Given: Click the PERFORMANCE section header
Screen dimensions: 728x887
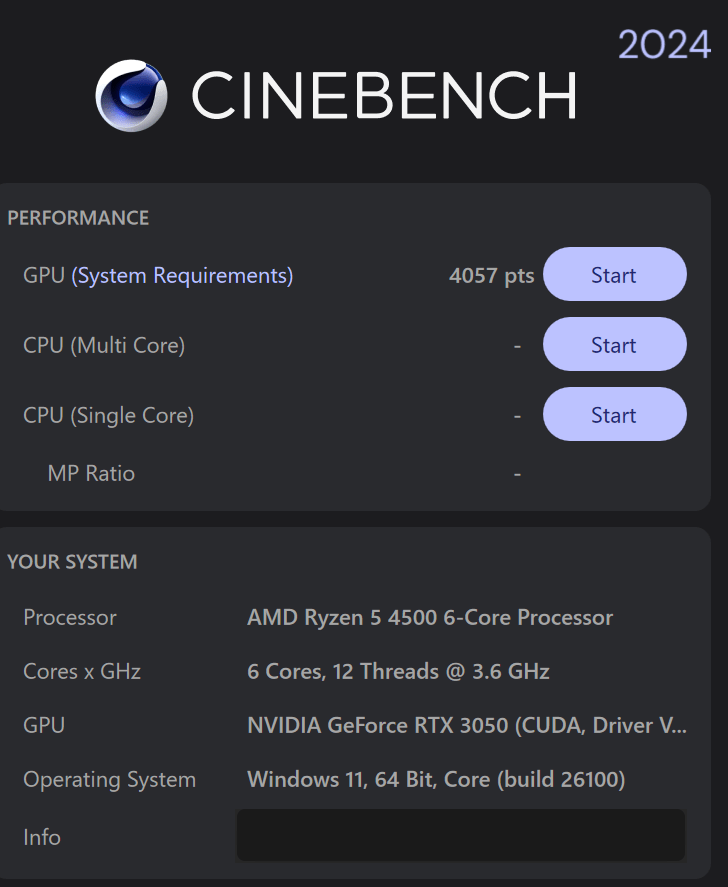Looking at the screenshot, I should [x=78, y=218].
